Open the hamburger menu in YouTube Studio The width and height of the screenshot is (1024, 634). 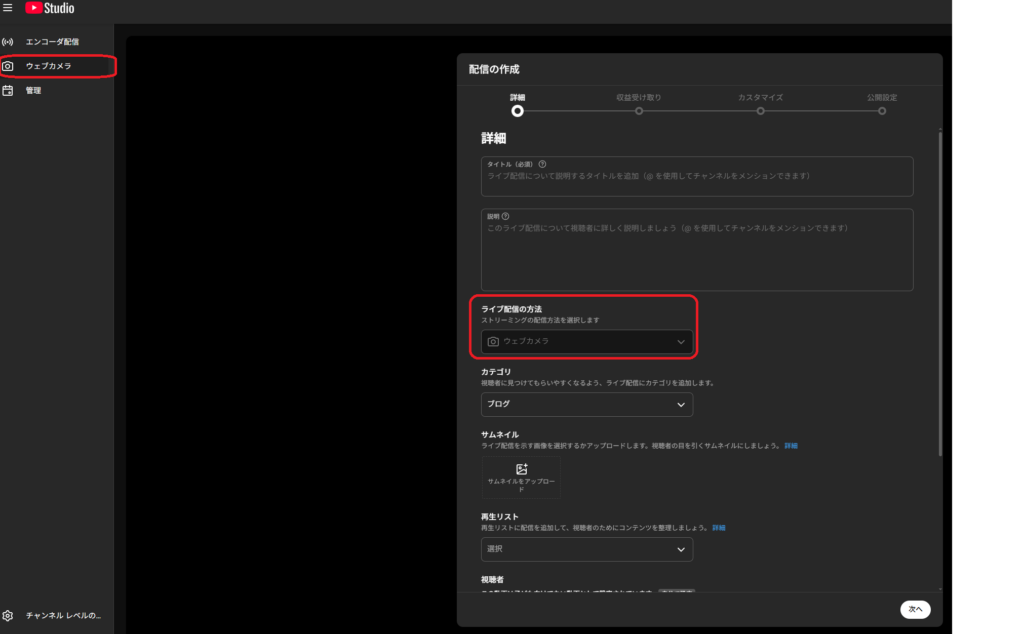(x=8, y=8)
